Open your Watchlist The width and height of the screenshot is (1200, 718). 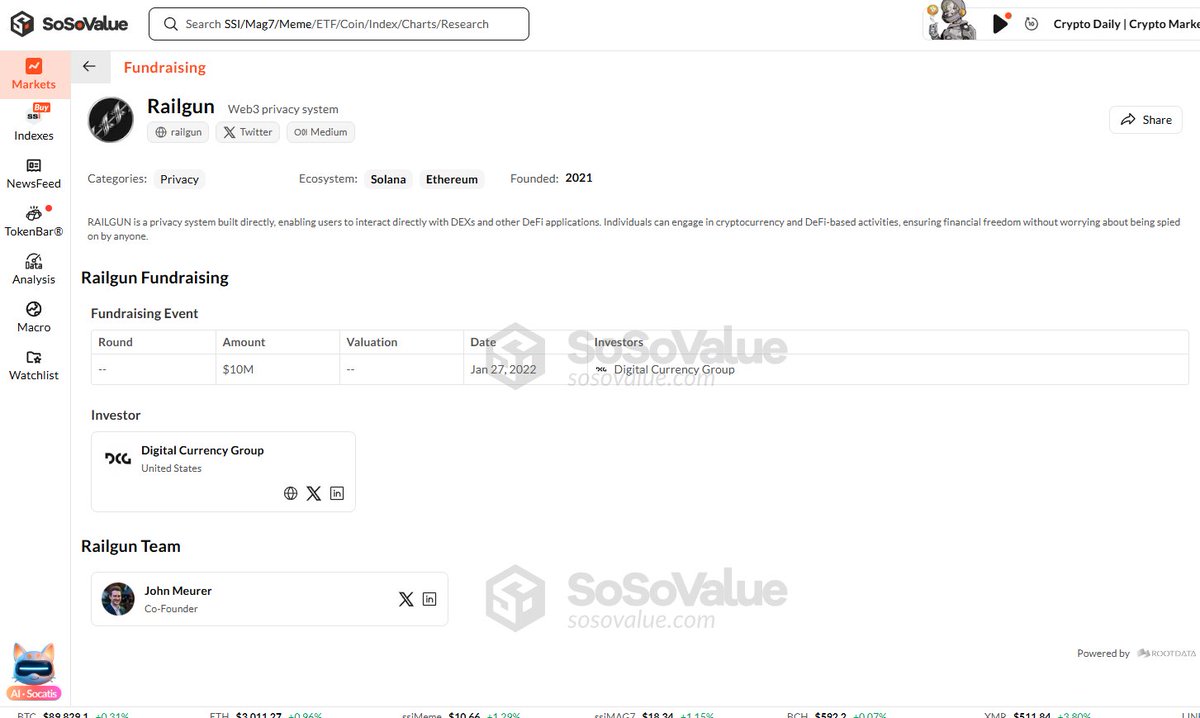(33, 365)
